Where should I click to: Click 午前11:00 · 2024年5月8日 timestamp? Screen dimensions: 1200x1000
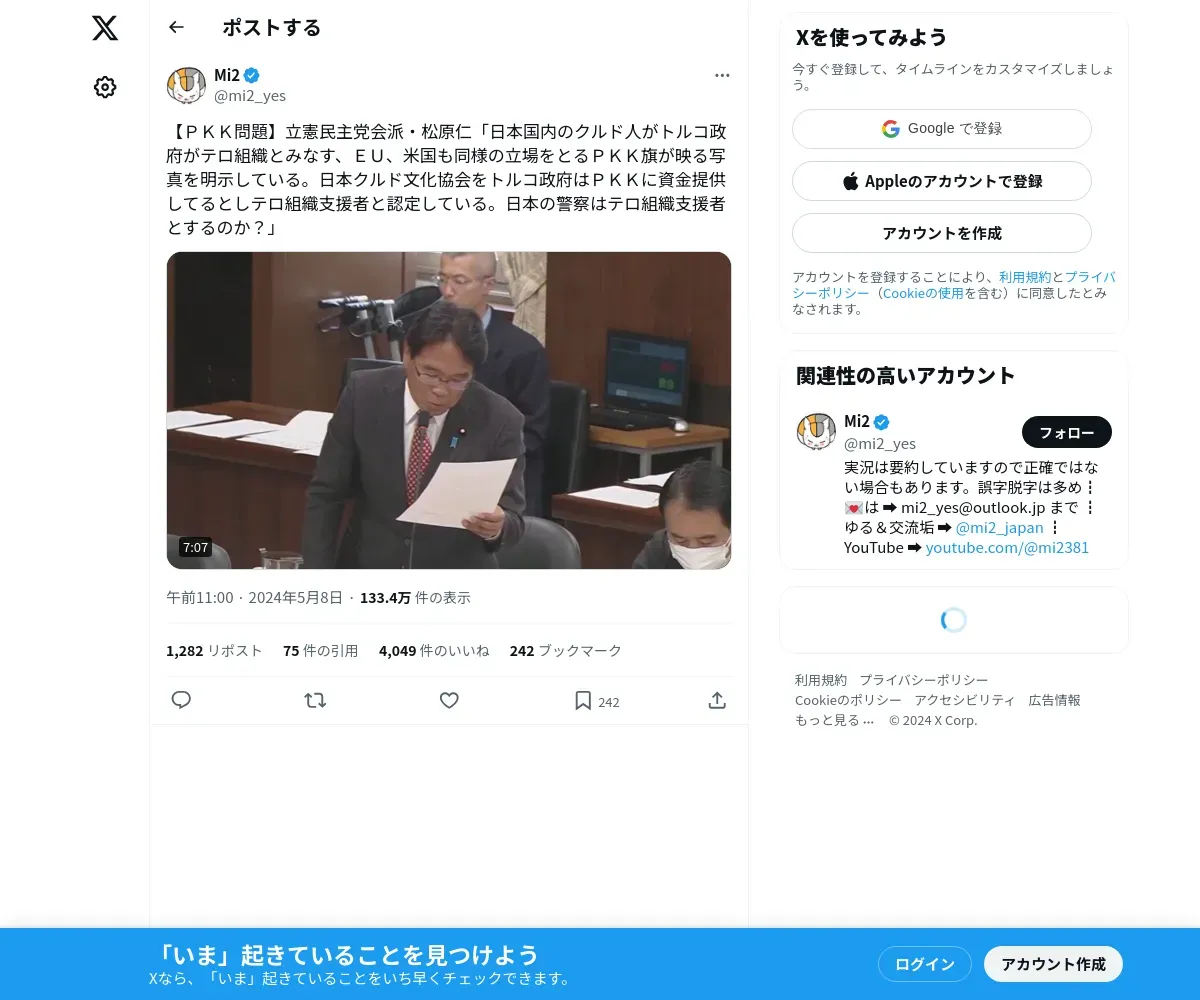coord(254,598)
